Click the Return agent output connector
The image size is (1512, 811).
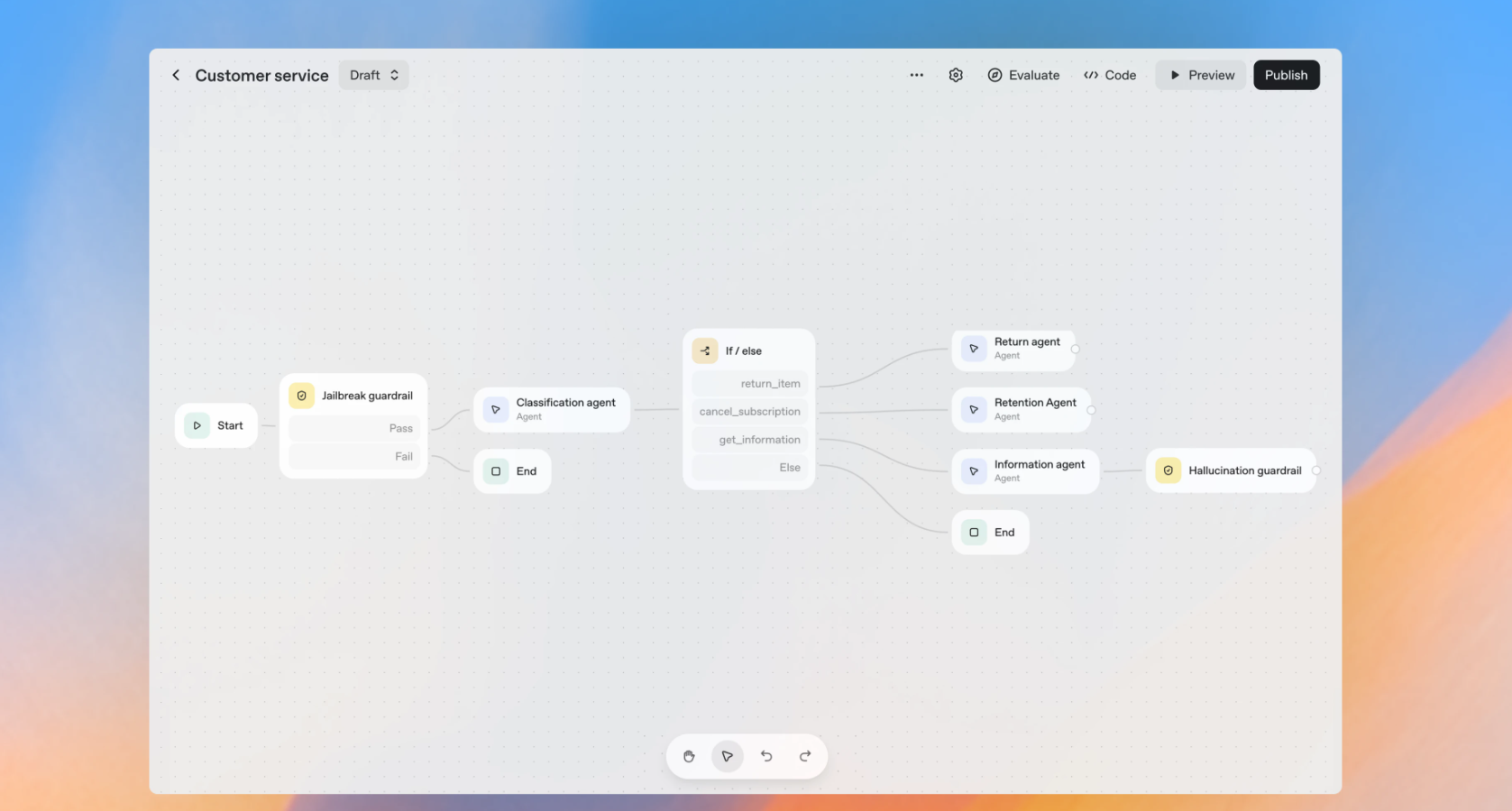1076,349
